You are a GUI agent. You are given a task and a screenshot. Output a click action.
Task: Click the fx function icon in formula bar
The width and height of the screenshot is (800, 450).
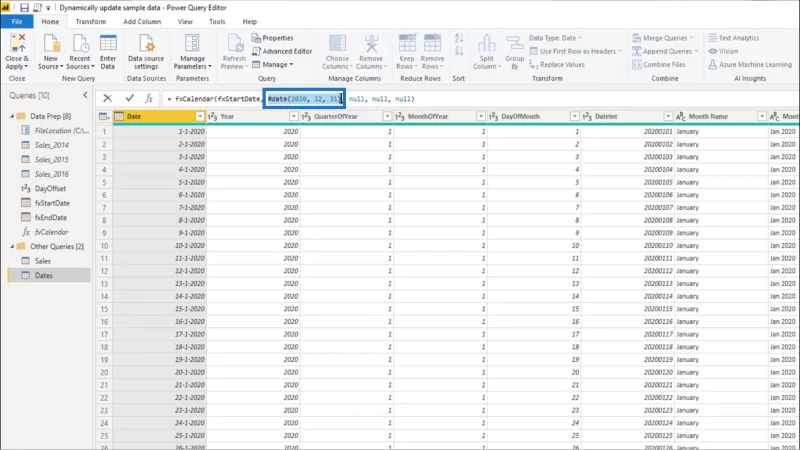point(148,98)
